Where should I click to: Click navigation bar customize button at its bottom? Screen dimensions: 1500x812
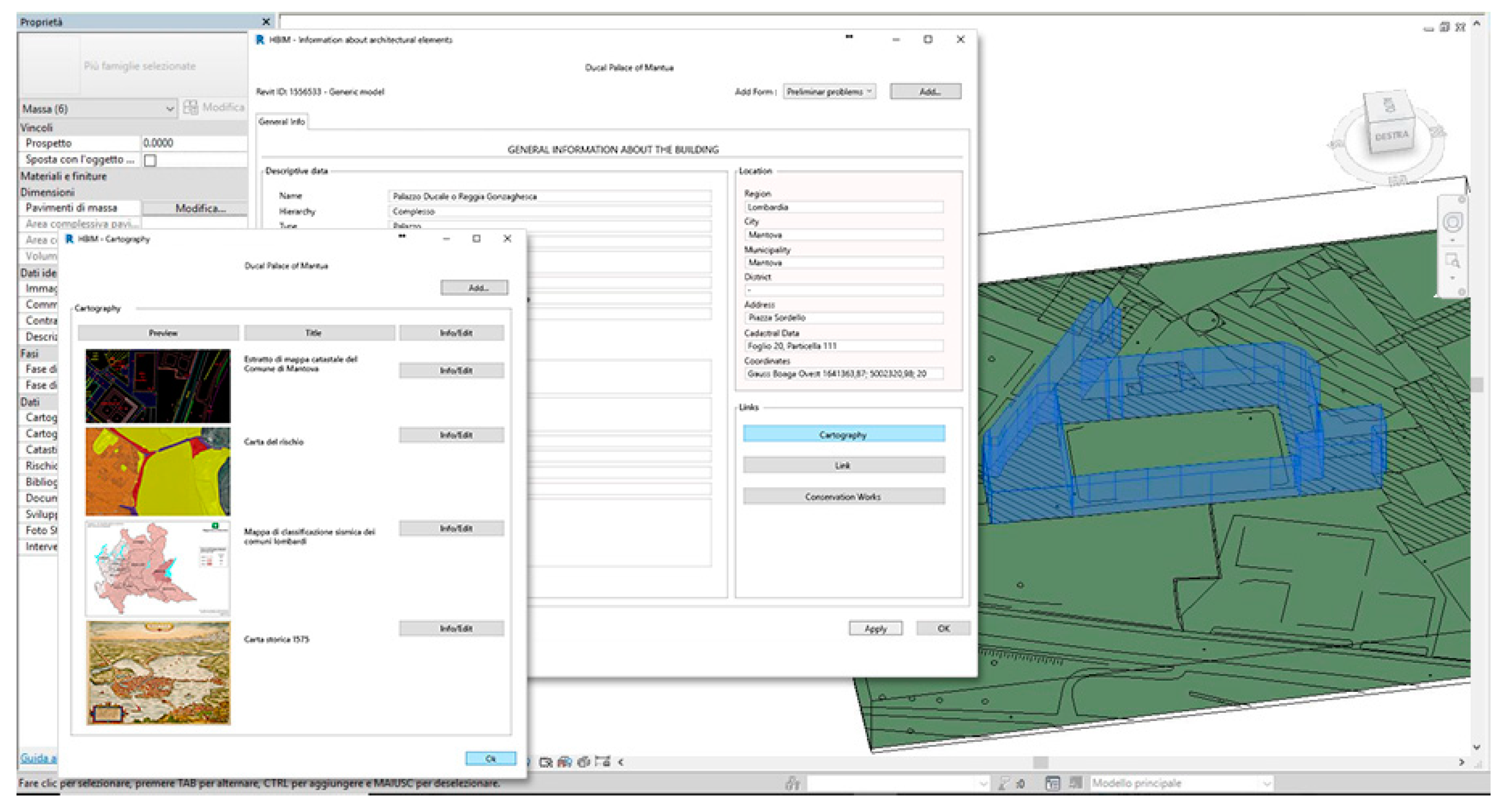coord(1461,292)
